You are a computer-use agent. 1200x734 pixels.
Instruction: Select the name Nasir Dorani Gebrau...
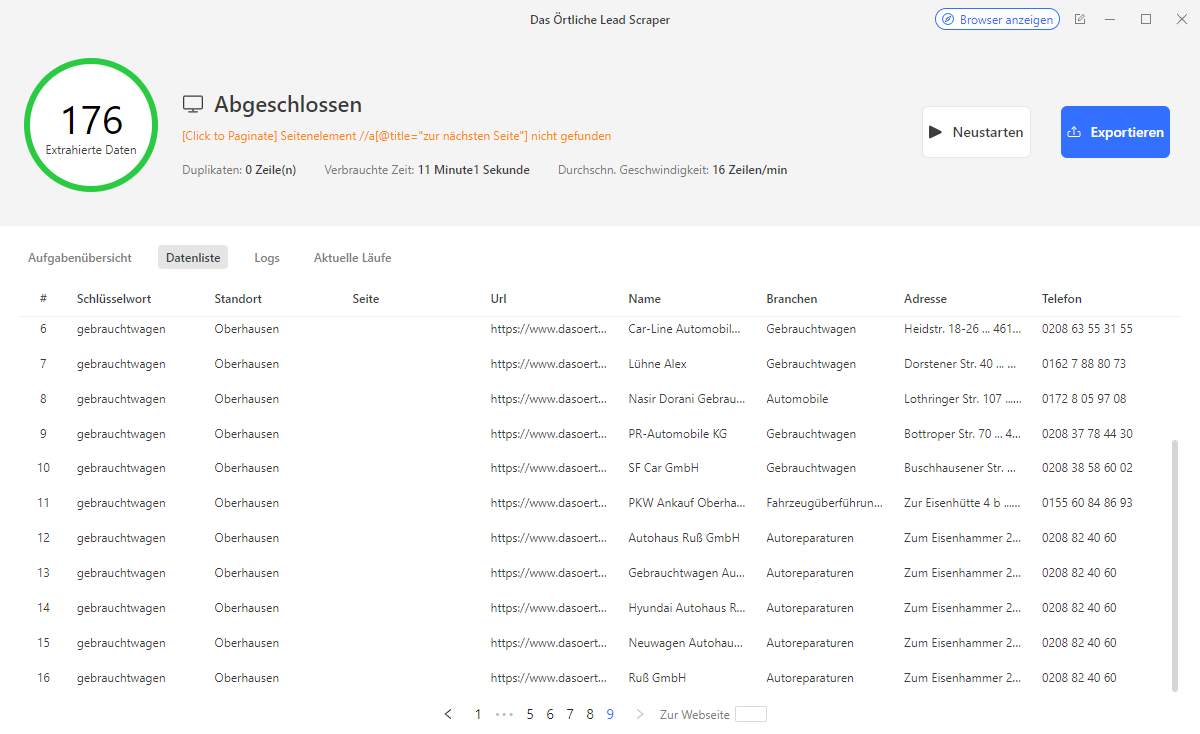click(686, 399)
